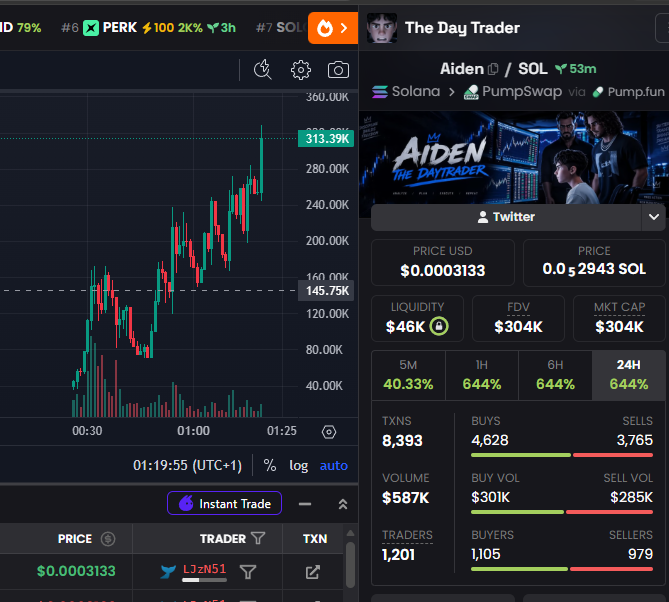Expand the transactions panel double chevron
The height and width of the screenshot is (602, 669).
pyautogui.click(x=343, y=504)
